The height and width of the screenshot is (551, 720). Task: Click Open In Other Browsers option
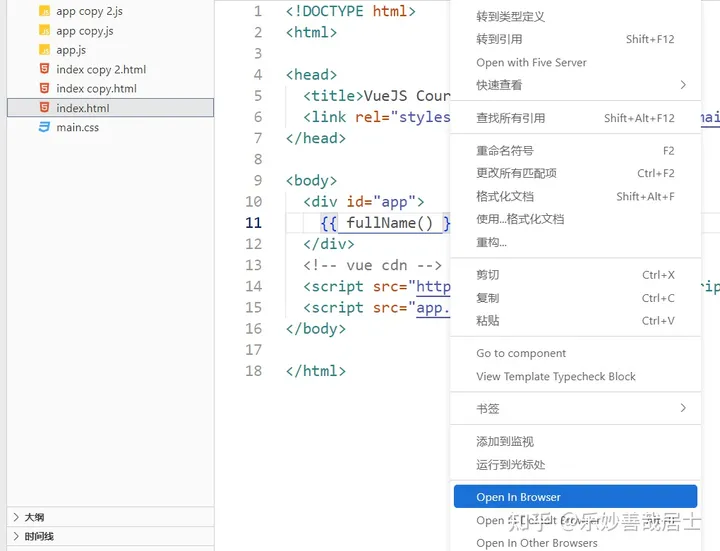coord(537,543)
